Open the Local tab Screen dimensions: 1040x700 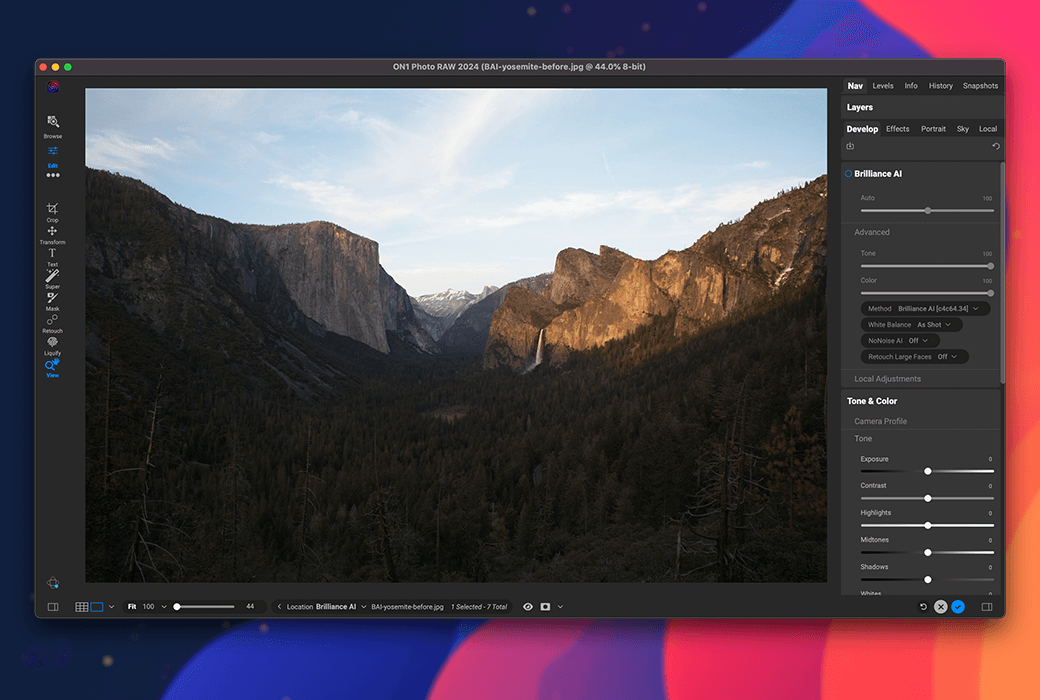(x=988, y=129)
